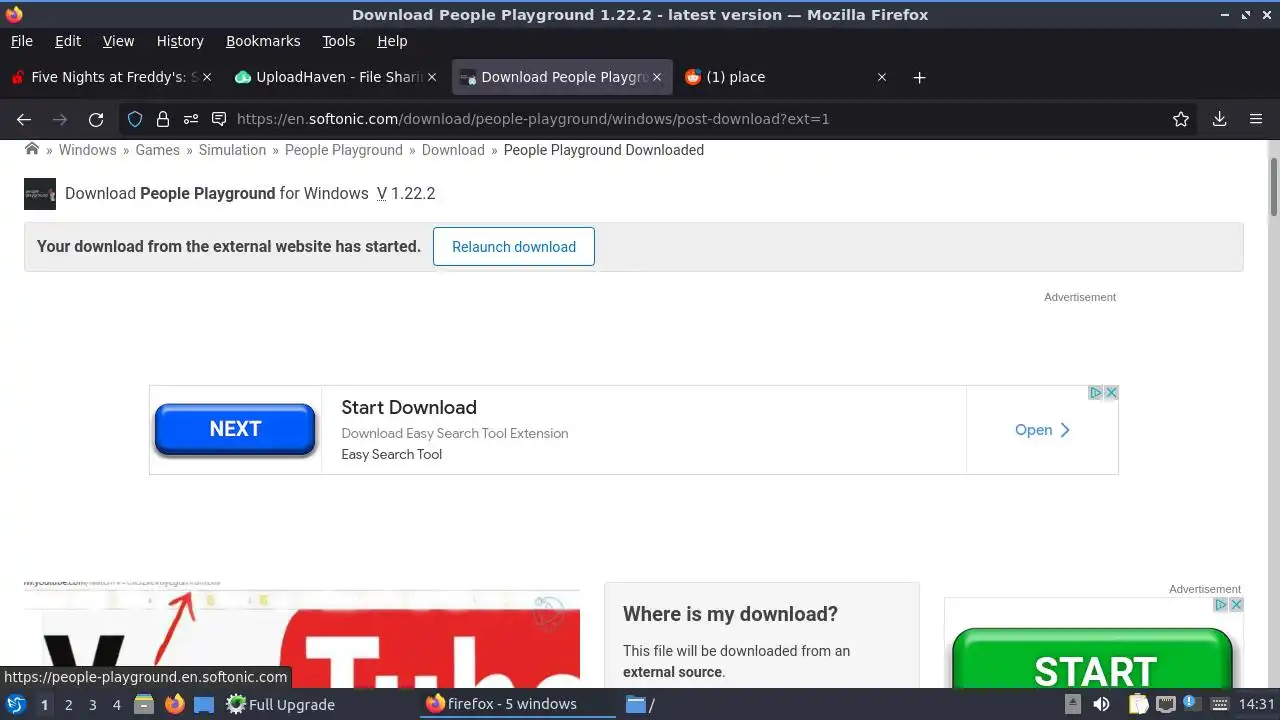Open the Bookmarks menu
The image size is (1280, 720).
coord(263,41)
